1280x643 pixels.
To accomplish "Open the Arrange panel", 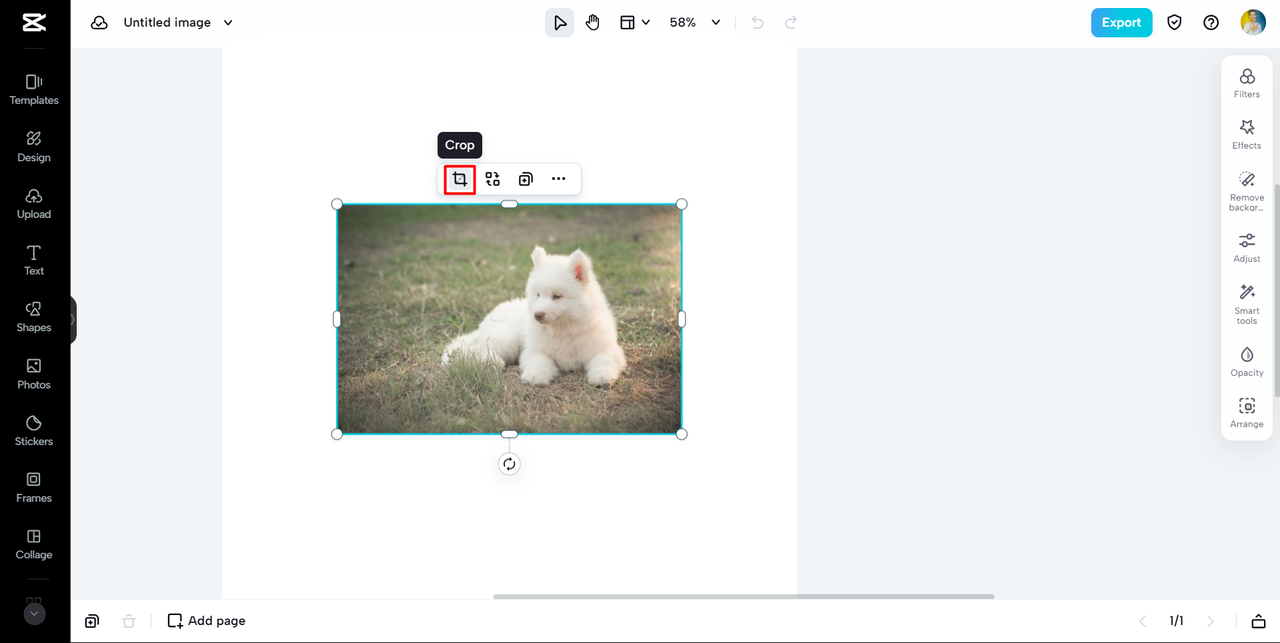I will 1247,413.
